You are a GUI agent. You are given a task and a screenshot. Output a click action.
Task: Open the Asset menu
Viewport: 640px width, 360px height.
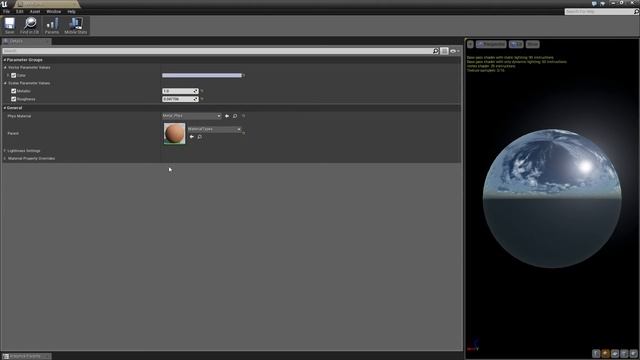click(35, 11)
